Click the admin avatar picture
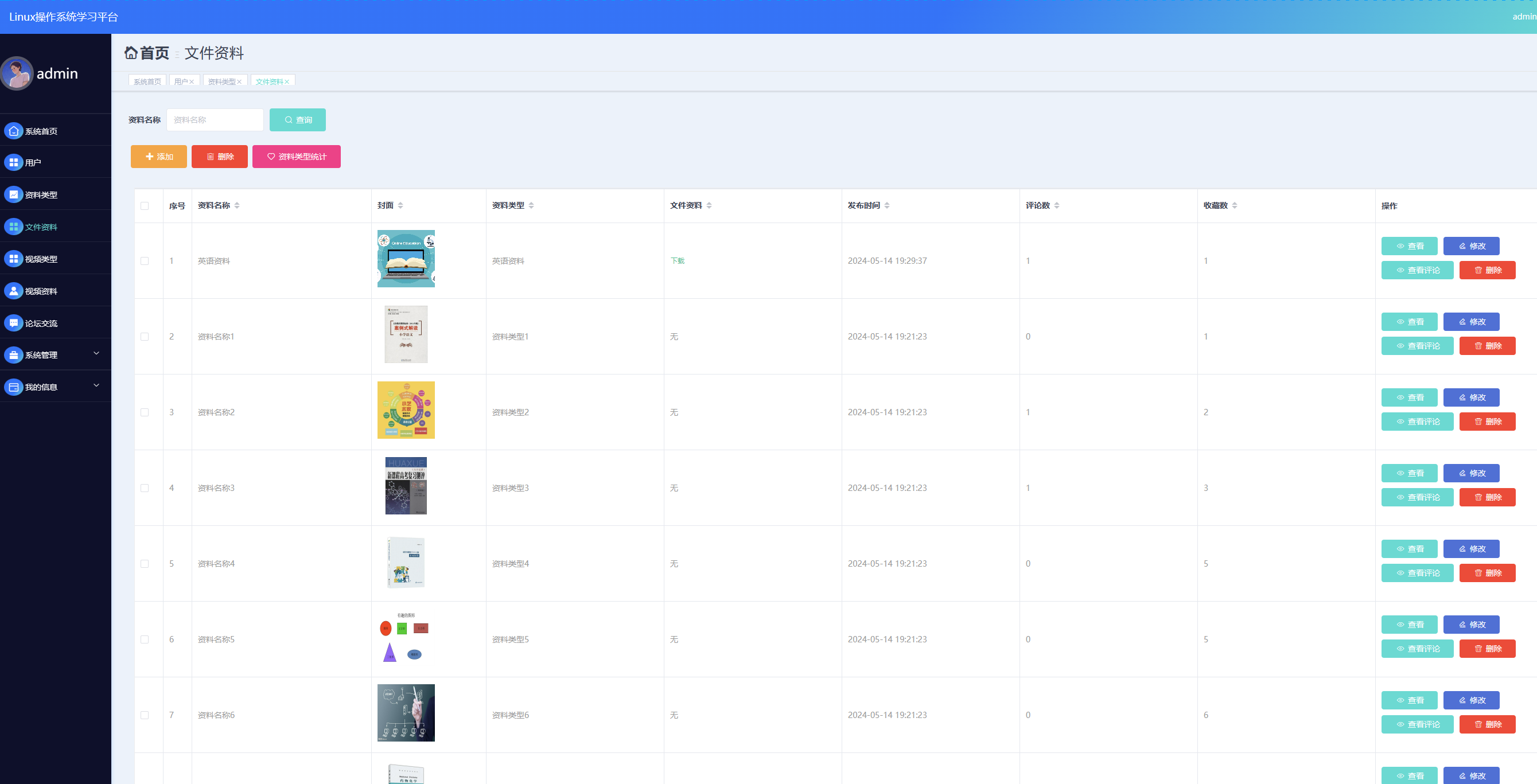 (x=17, y=73)
